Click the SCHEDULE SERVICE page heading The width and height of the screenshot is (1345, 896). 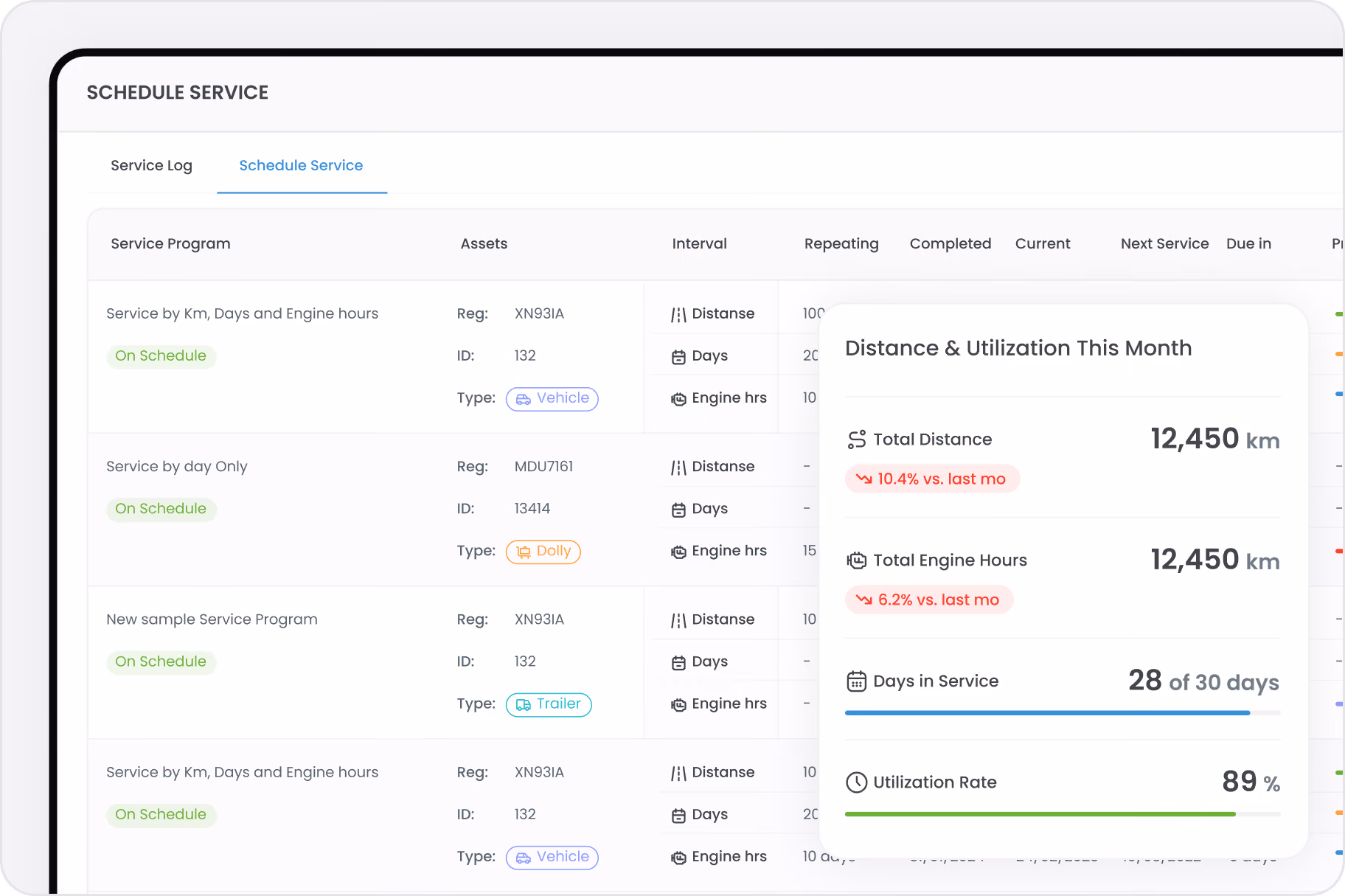click(x=178, y=93)
